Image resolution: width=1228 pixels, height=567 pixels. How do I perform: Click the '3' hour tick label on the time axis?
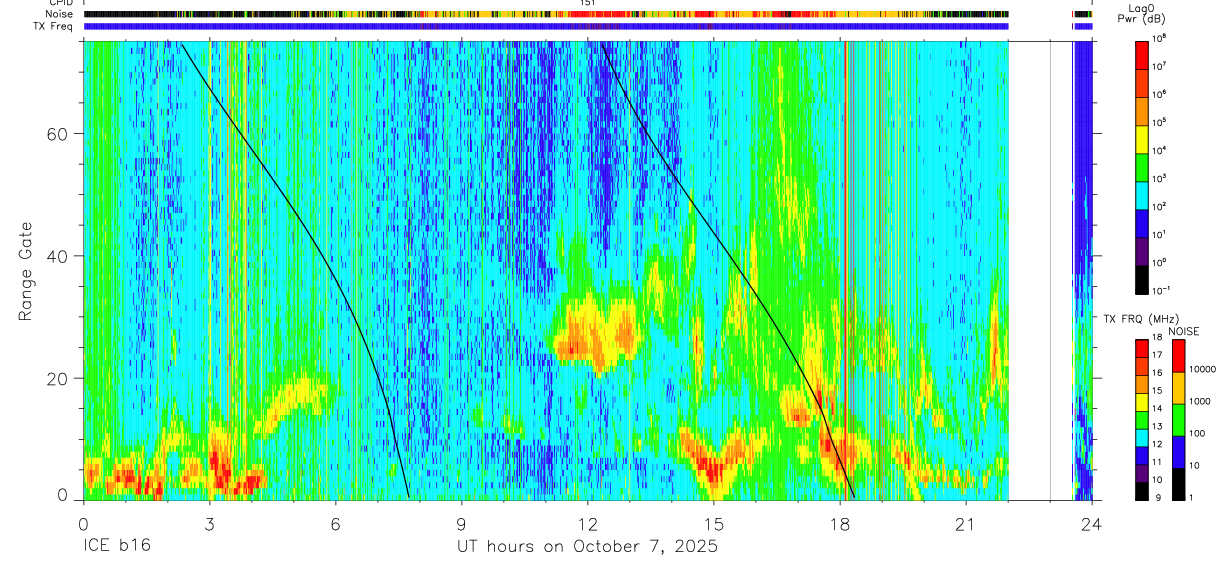point(210,524)
